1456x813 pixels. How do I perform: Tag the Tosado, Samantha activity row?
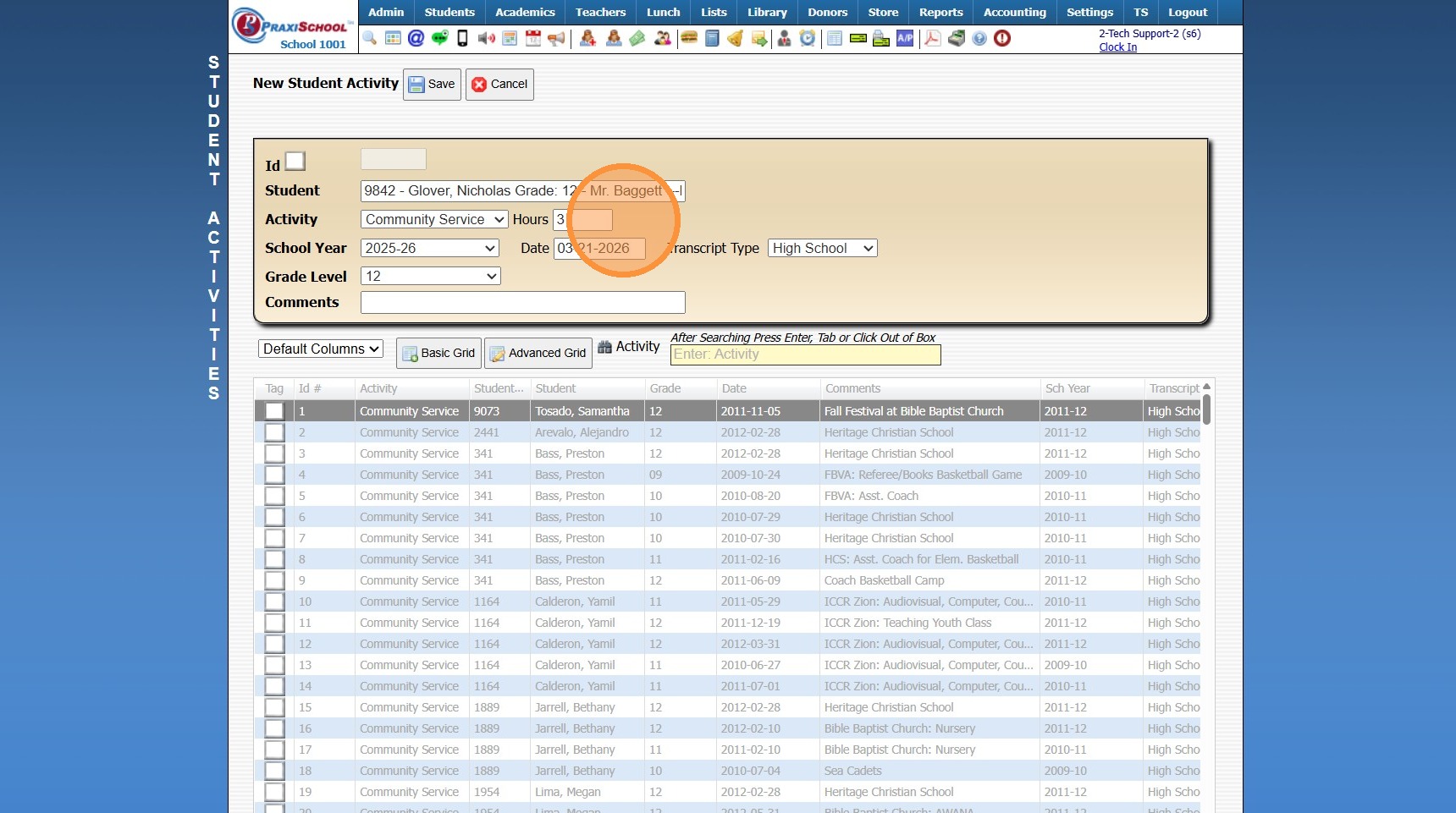[x=274, y=411]
